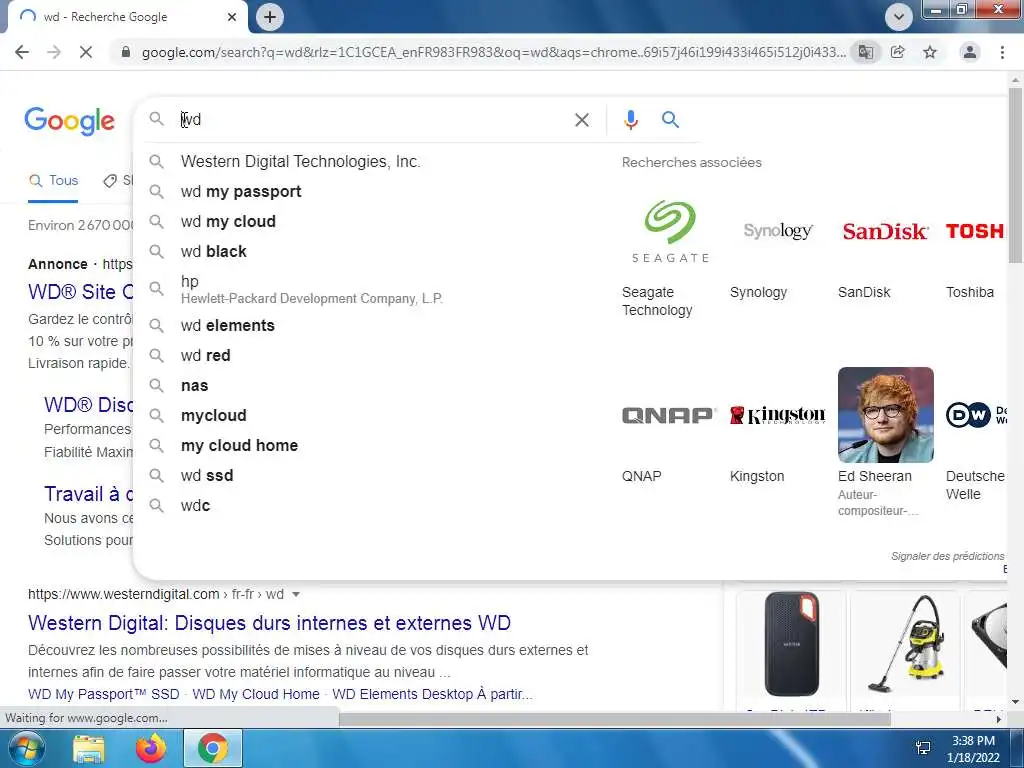
Task: Click the address bar URL text
Action: click(x=494, y=52)
